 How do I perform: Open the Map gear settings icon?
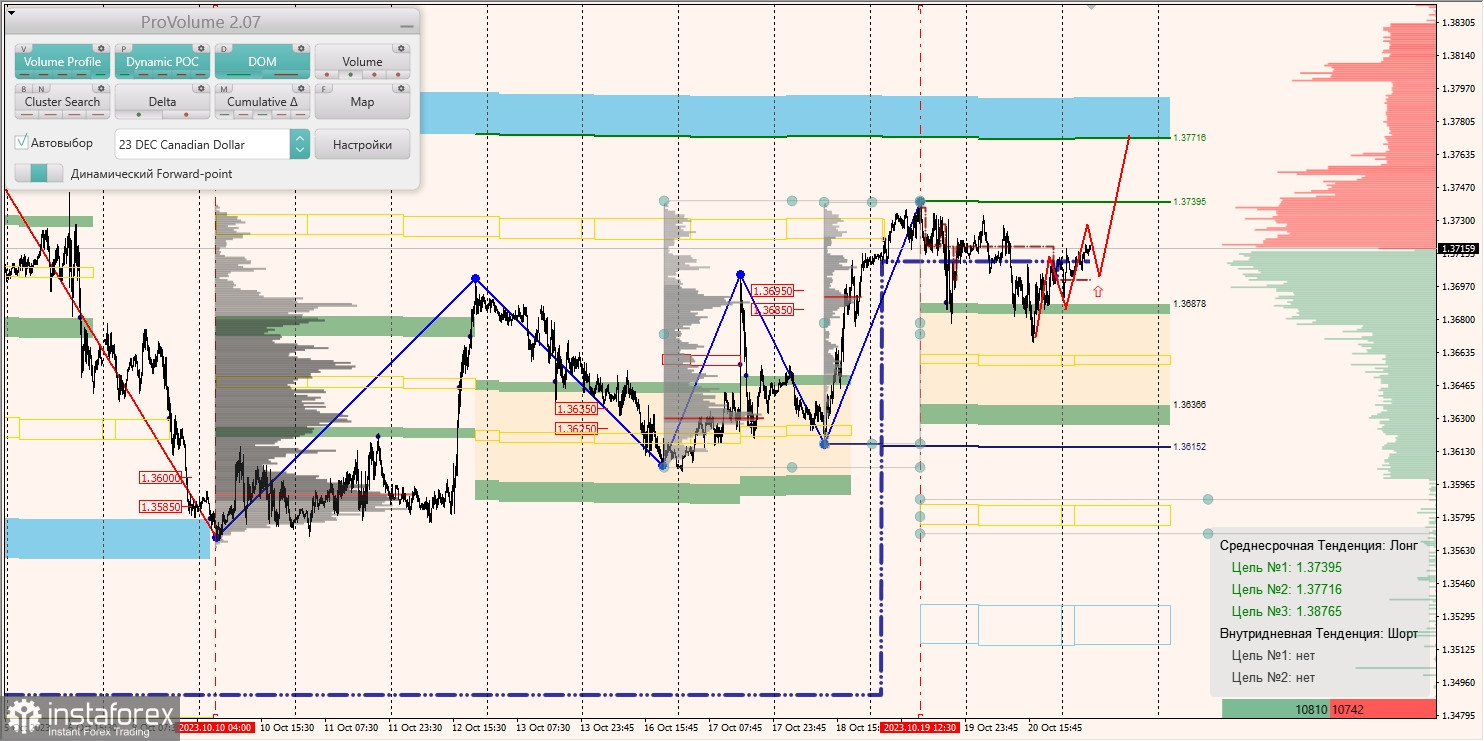(x=401, y=88)
